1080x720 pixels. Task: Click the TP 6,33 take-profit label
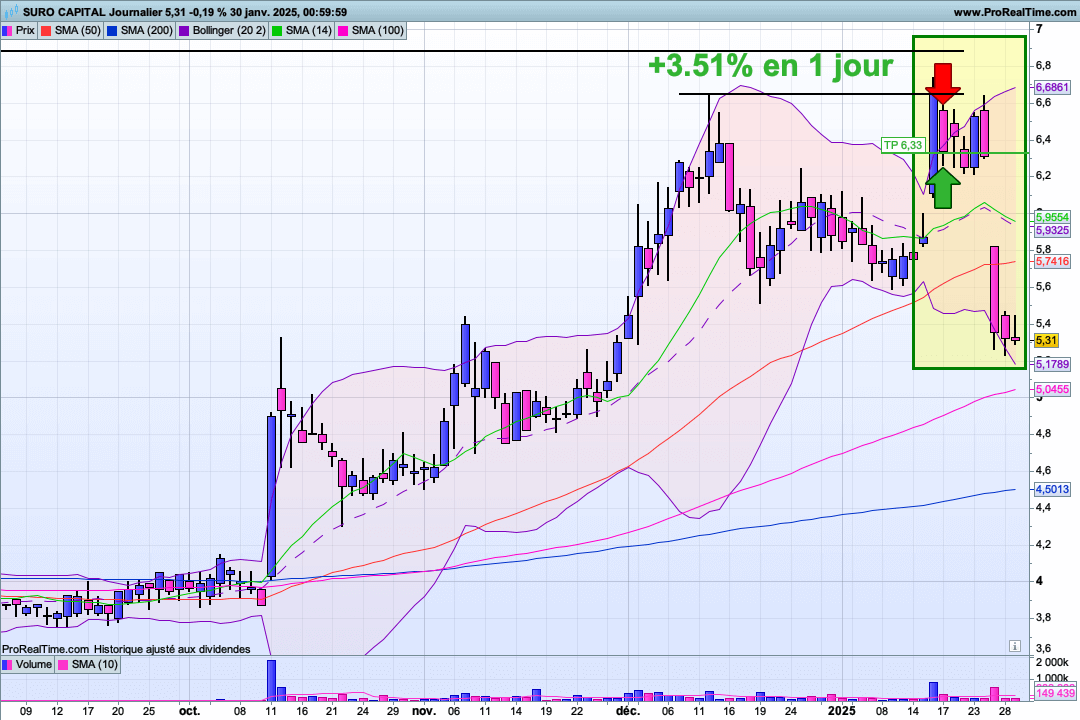point(902,145)
